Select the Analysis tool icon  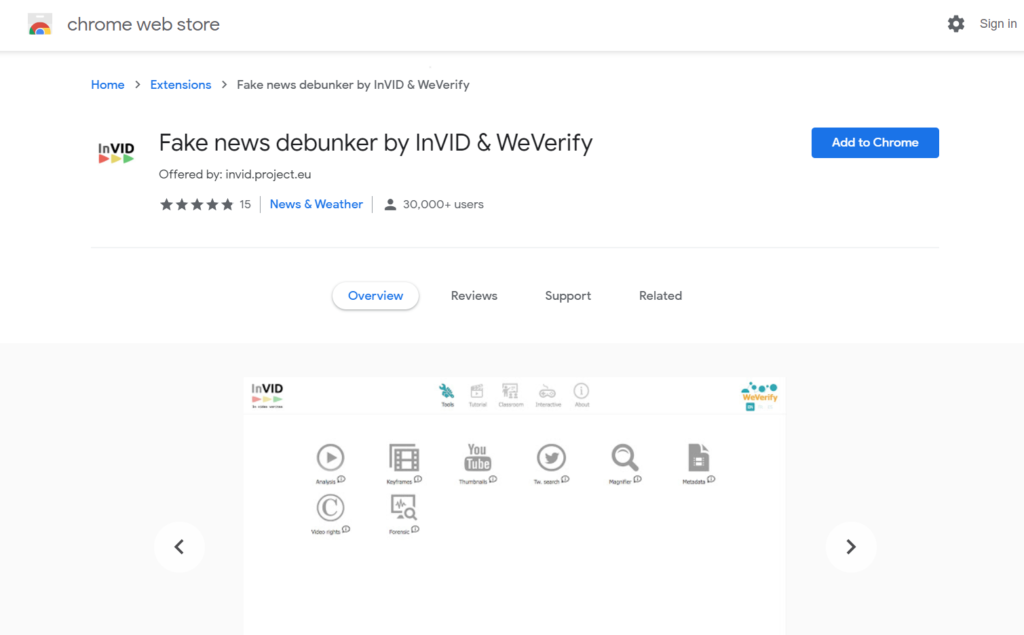tap(330, 455)
